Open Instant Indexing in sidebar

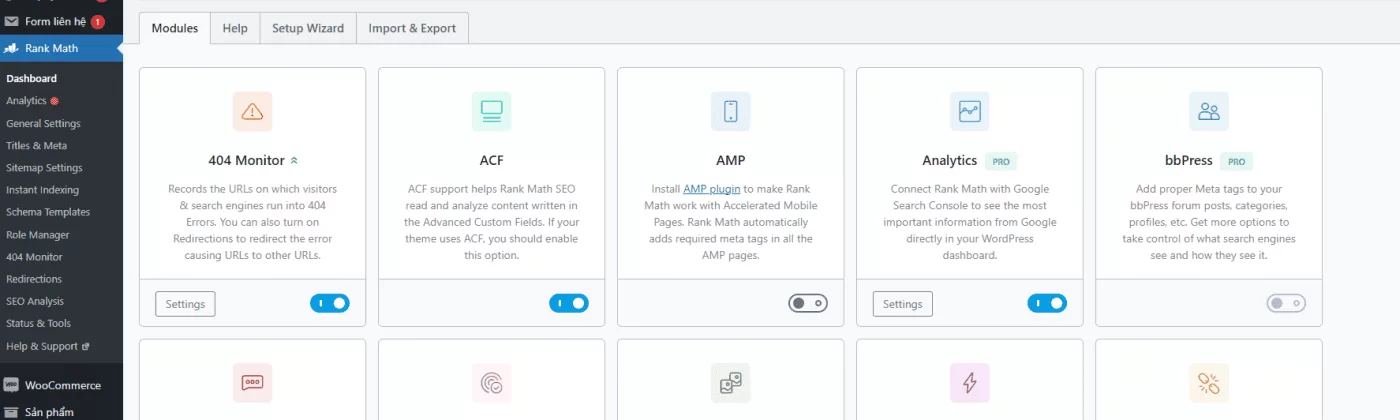[x=42, y=190]
